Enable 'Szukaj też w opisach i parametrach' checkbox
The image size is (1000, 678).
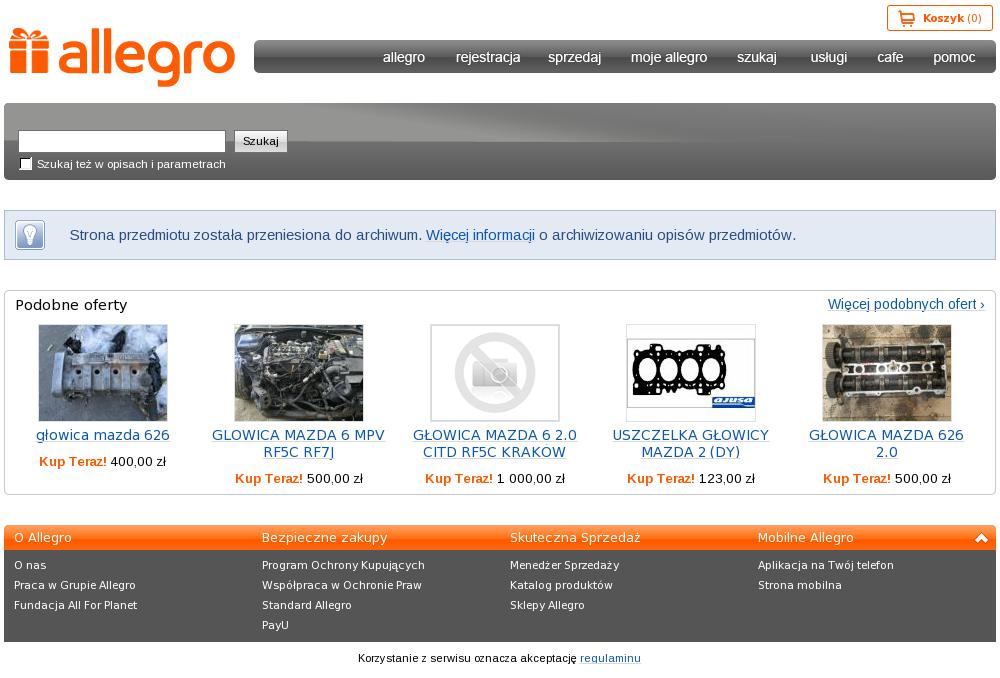26,164
